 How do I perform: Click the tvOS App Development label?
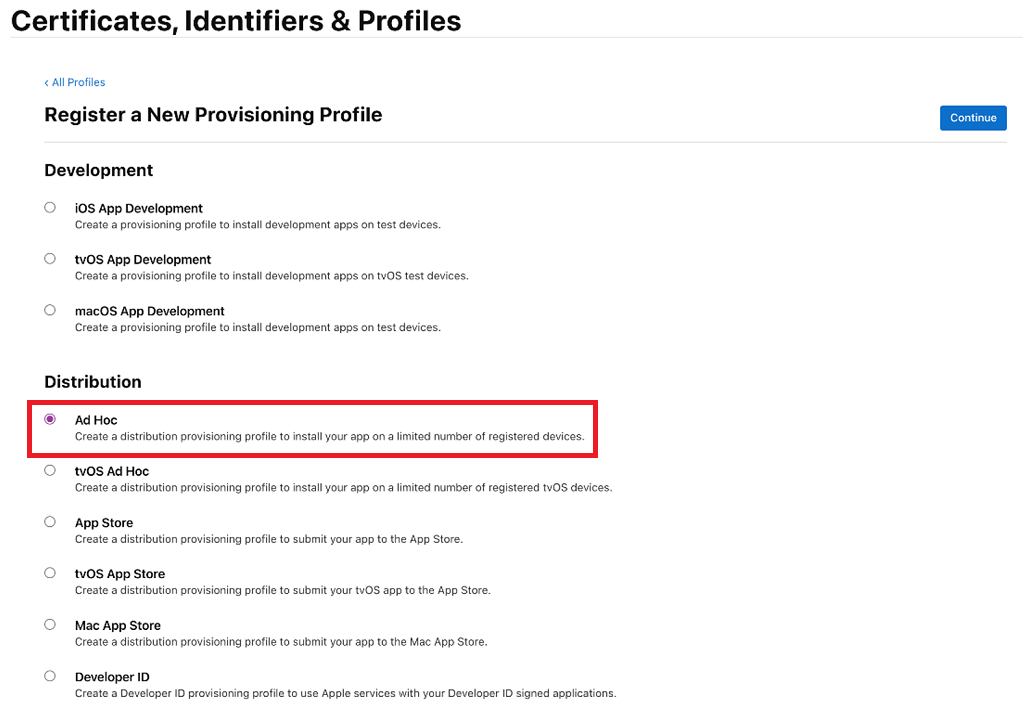pos(143,259)
